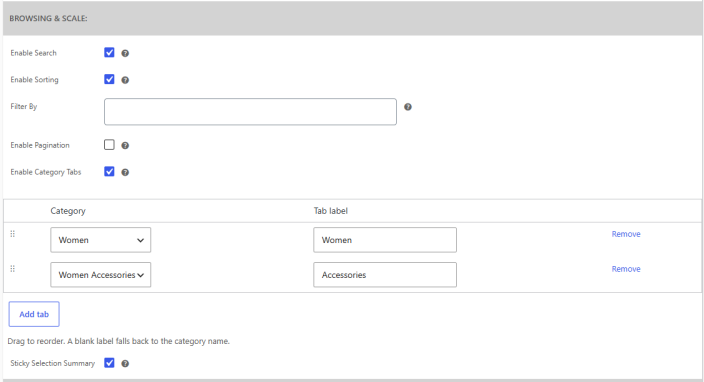The height and width of the screenshot is (382, 704).
Task: Open the Women category dropdown
Action: (101, 240)
